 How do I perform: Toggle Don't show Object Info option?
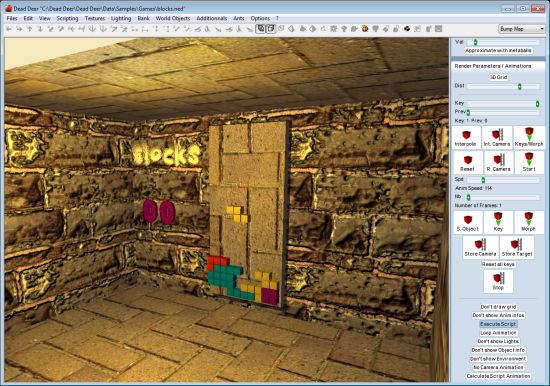click(498, 350)
